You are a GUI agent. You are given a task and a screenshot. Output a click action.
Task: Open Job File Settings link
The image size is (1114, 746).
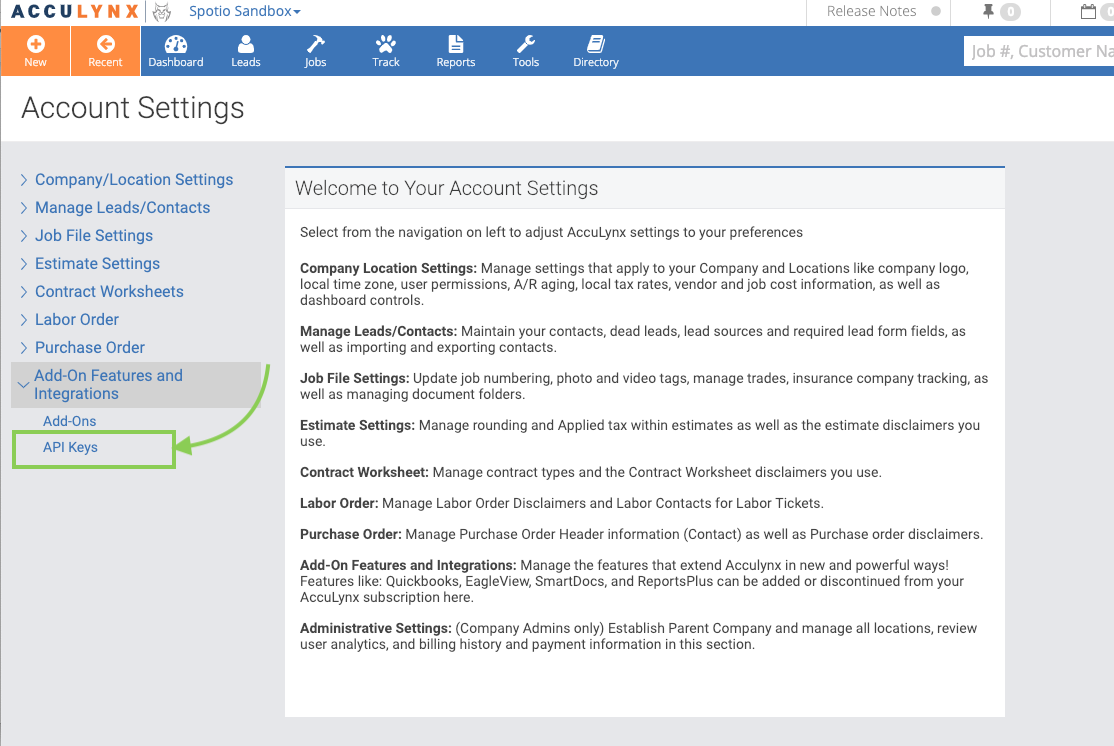coord(94,236)
